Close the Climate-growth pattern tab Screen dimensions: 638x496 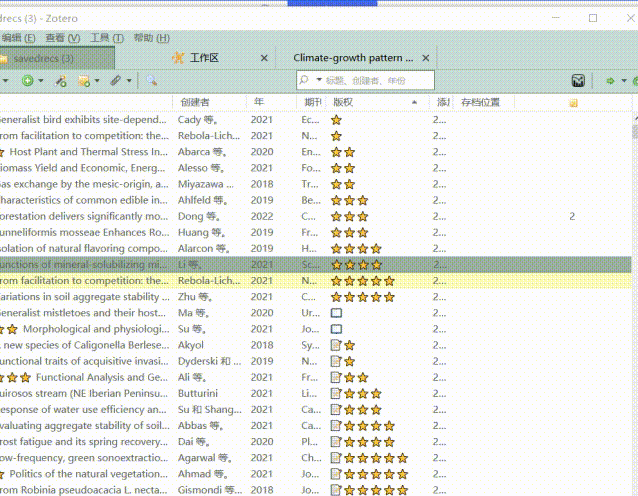tap(426, 58)
